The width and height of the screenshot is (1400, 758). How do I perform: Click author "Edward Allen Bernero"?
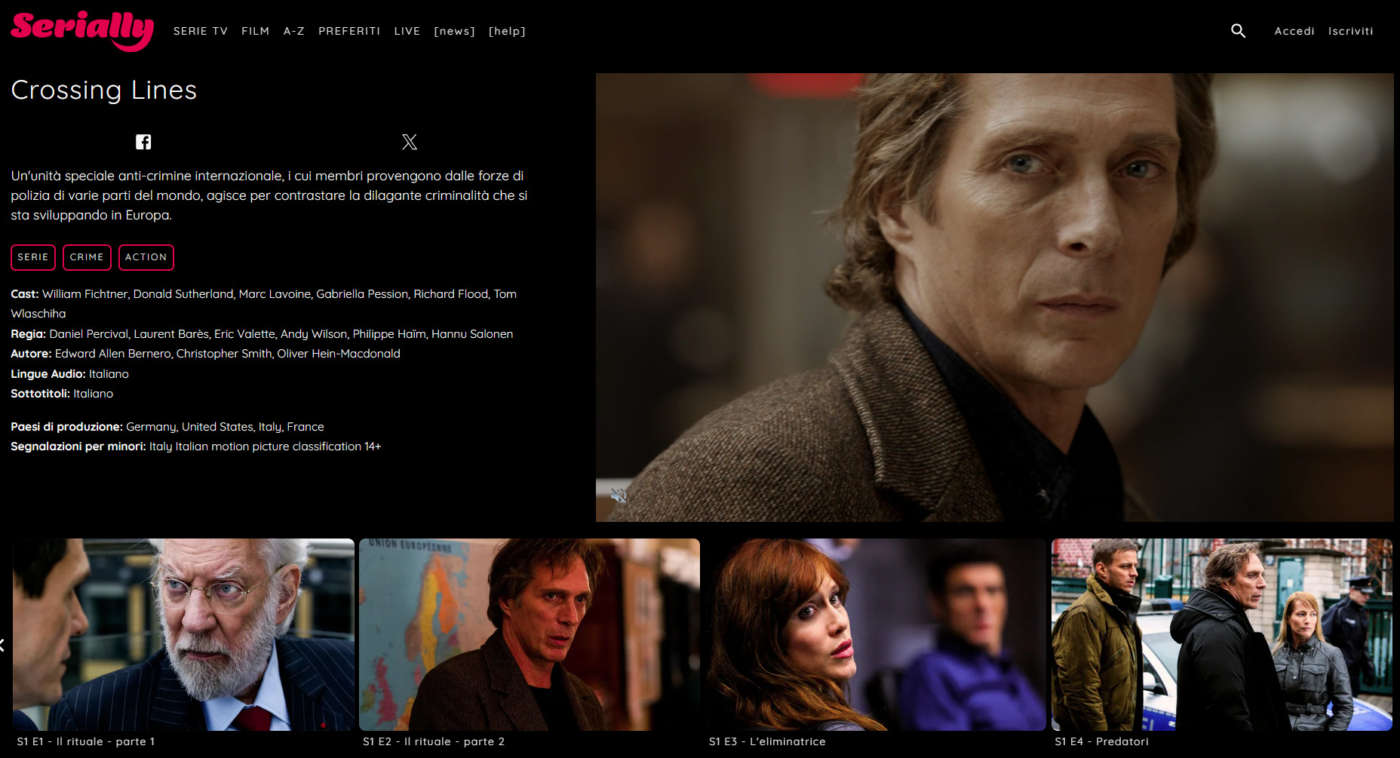[113, 354]
